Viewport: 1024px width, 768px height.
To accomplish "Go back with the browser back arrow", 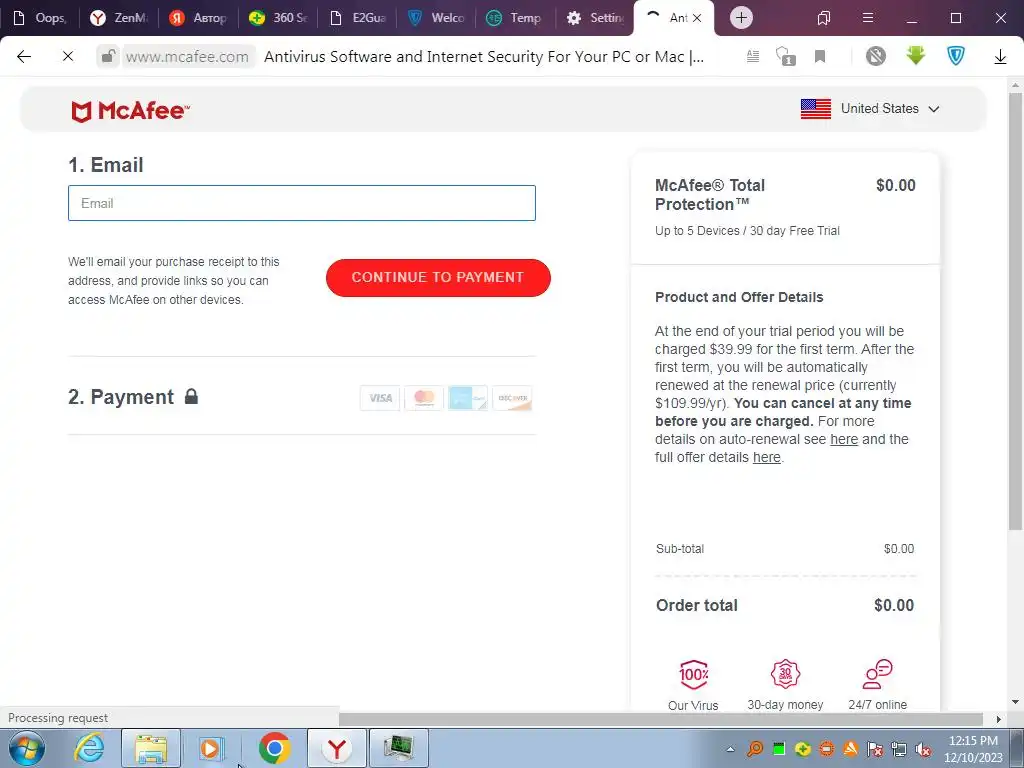I will [x=24, y=57].
